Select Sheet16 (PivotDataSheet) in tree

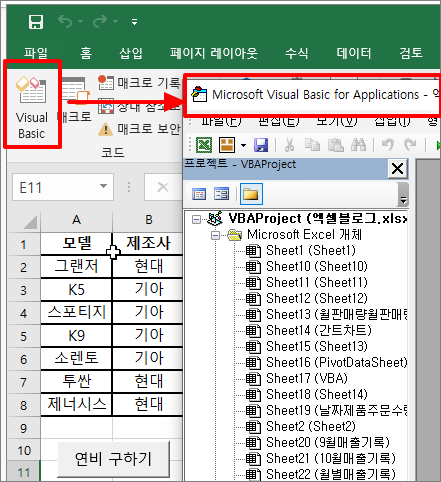327,363
